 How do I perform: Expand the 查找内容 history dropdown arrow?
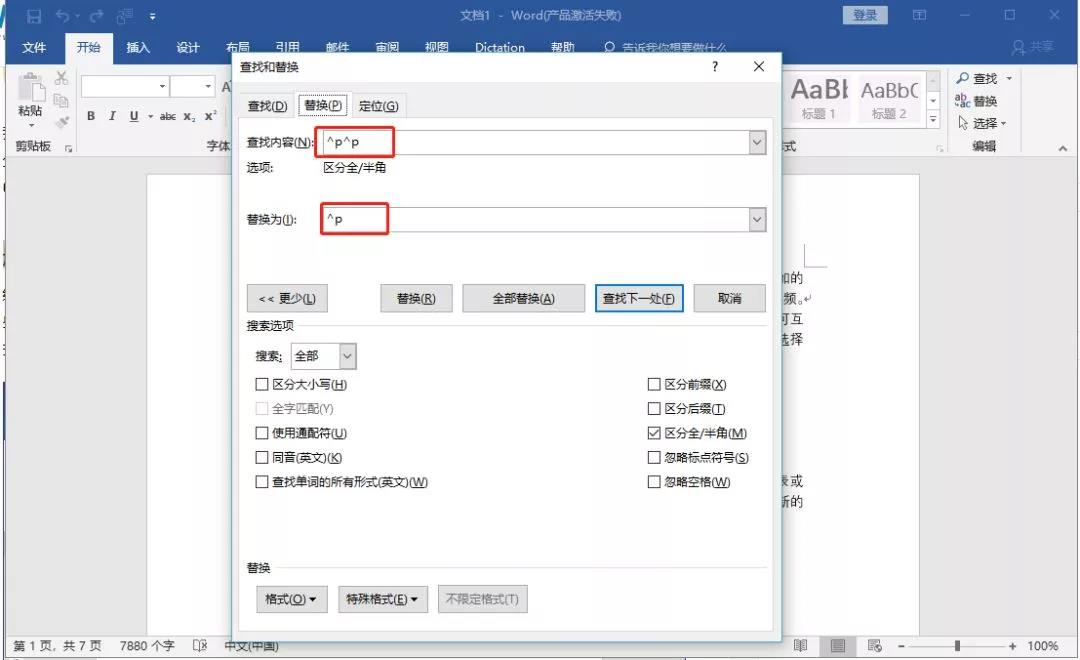click(757, 144)
